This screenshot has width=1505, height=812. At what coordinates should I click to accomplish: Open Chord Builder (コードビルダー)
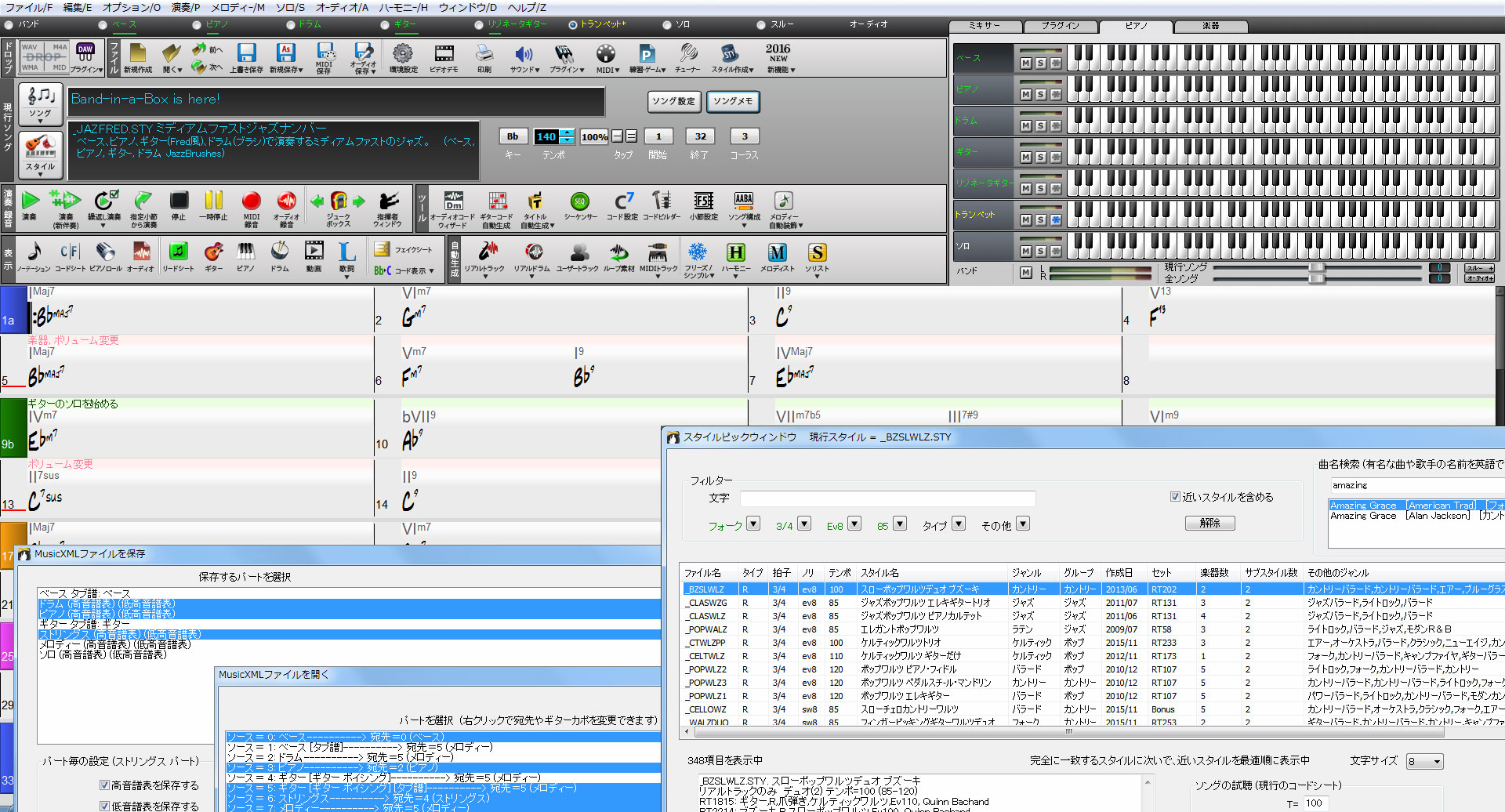(662, 206)
